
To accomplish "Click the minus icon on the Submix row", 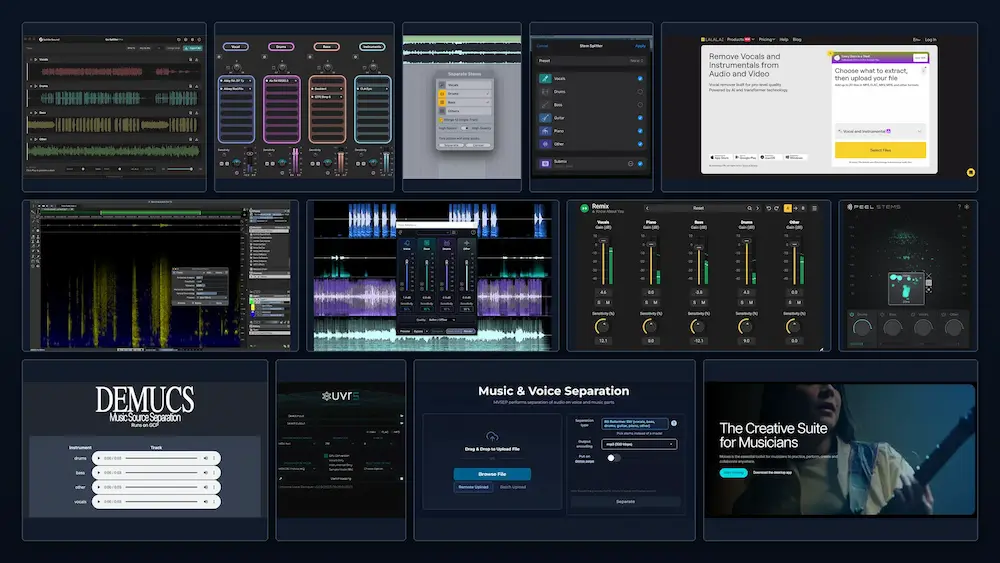I will (x=630, y=164).
